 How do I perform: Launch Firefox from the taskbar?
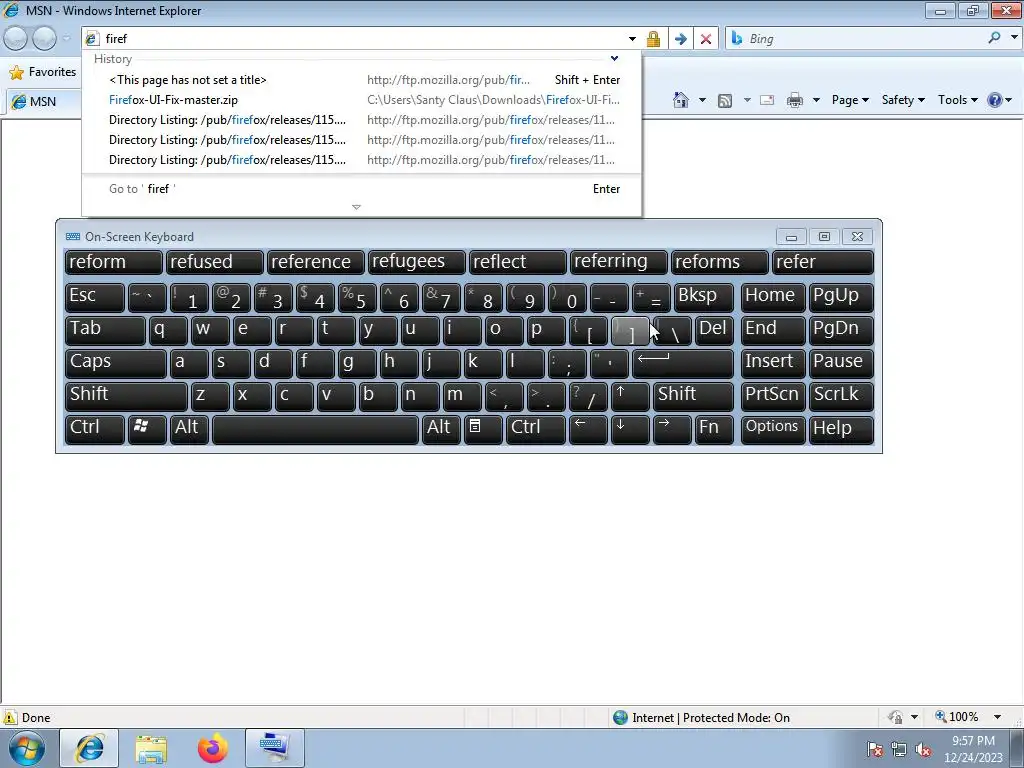pyautogui.click(x=212, y=748)
